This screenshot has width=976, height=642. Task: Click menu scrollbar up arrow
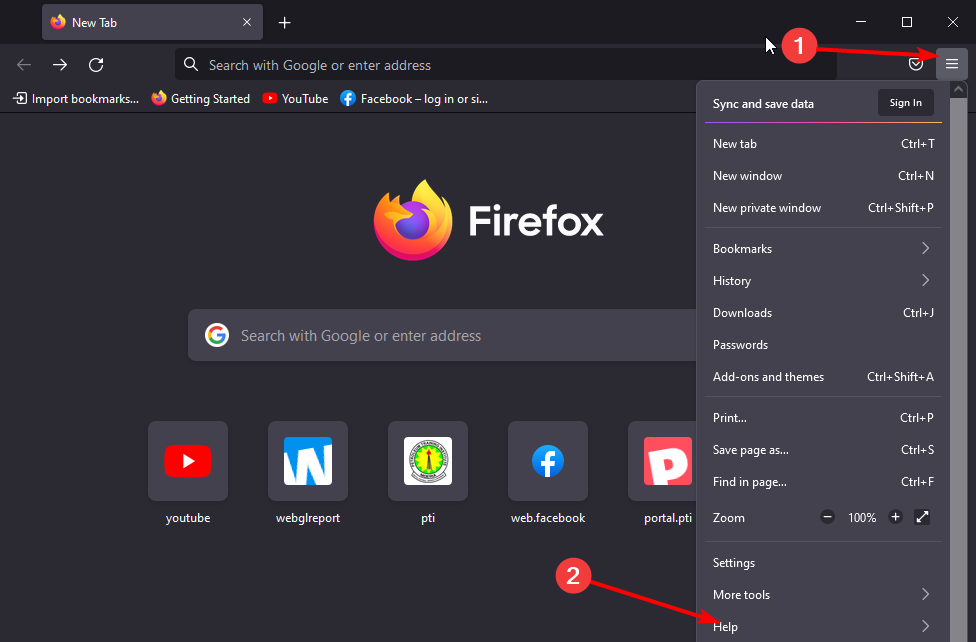(x=959, y=90)
